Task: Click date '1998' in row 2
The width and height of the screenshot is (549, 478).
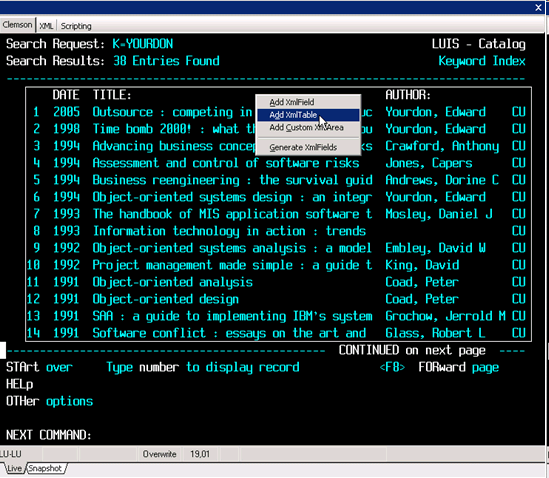Action: 67,129
